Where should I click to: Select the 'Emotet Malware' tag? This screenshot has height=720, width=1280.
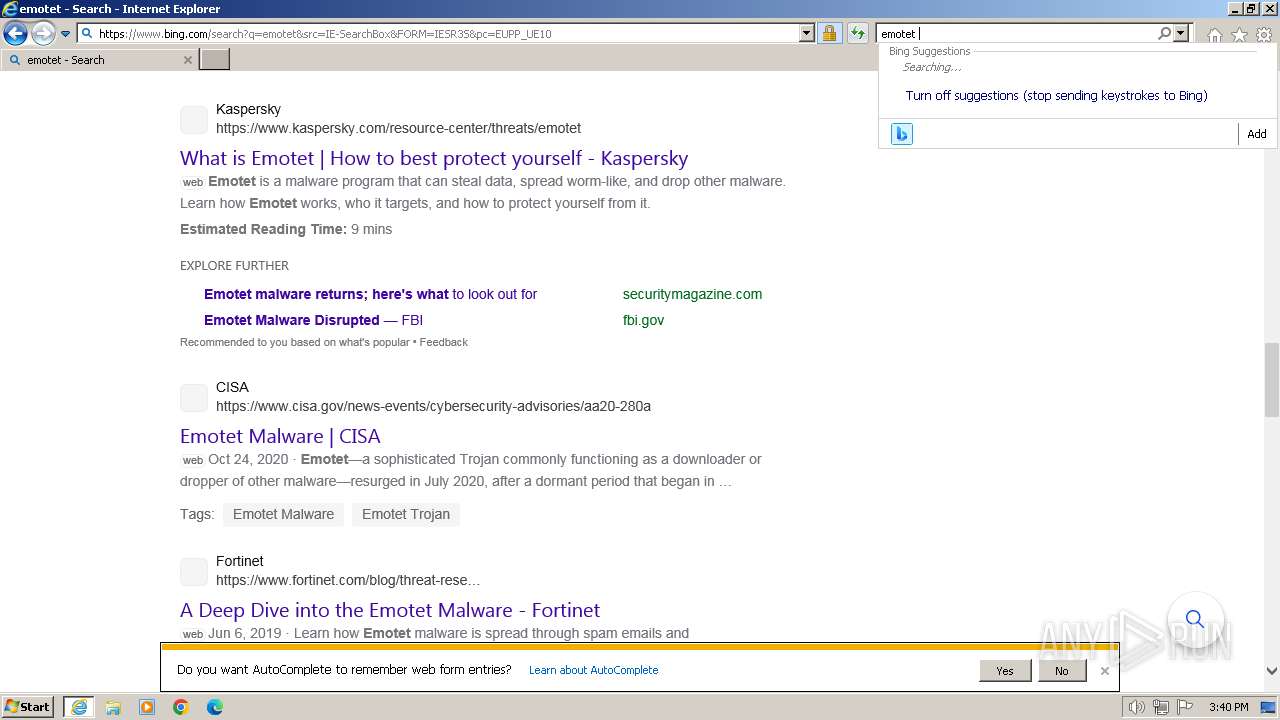283,514
